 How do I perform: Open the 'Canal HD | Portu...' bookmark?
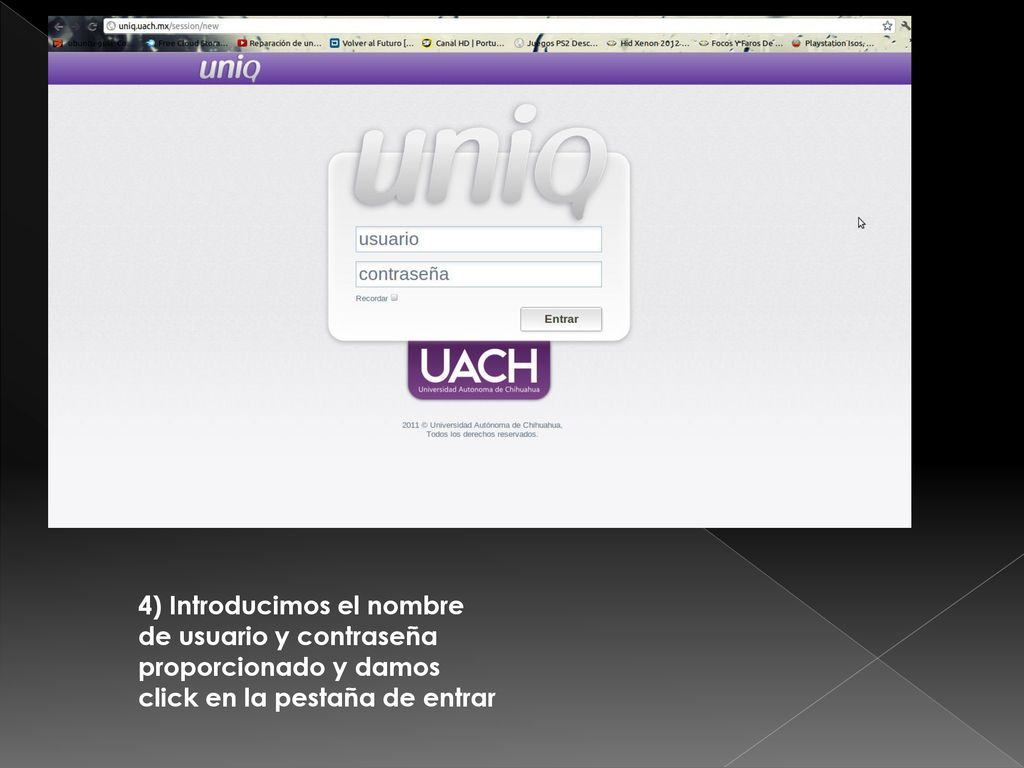463,43
